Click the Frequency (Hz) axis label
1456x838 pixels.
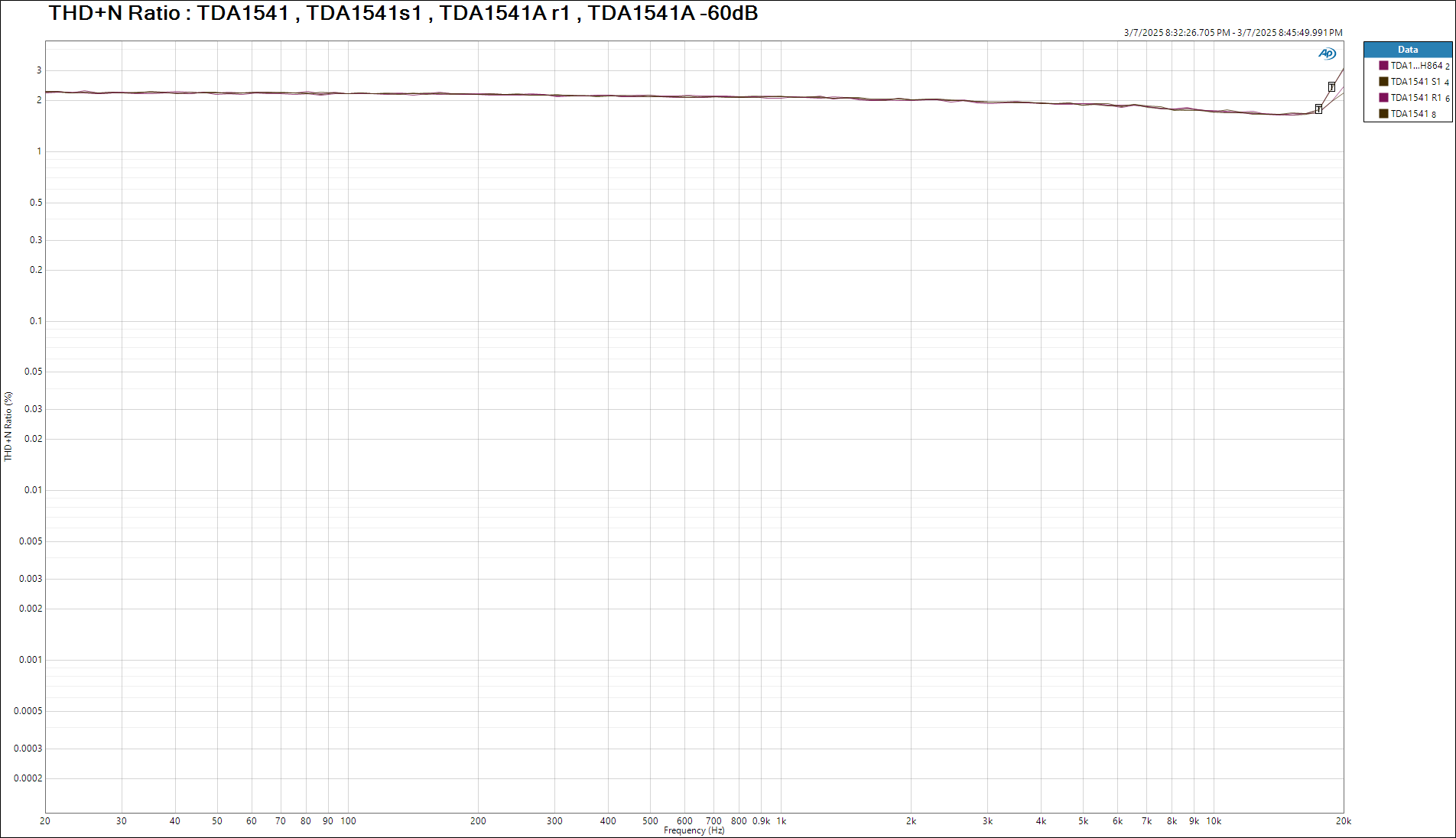click(x=694, y=830)
